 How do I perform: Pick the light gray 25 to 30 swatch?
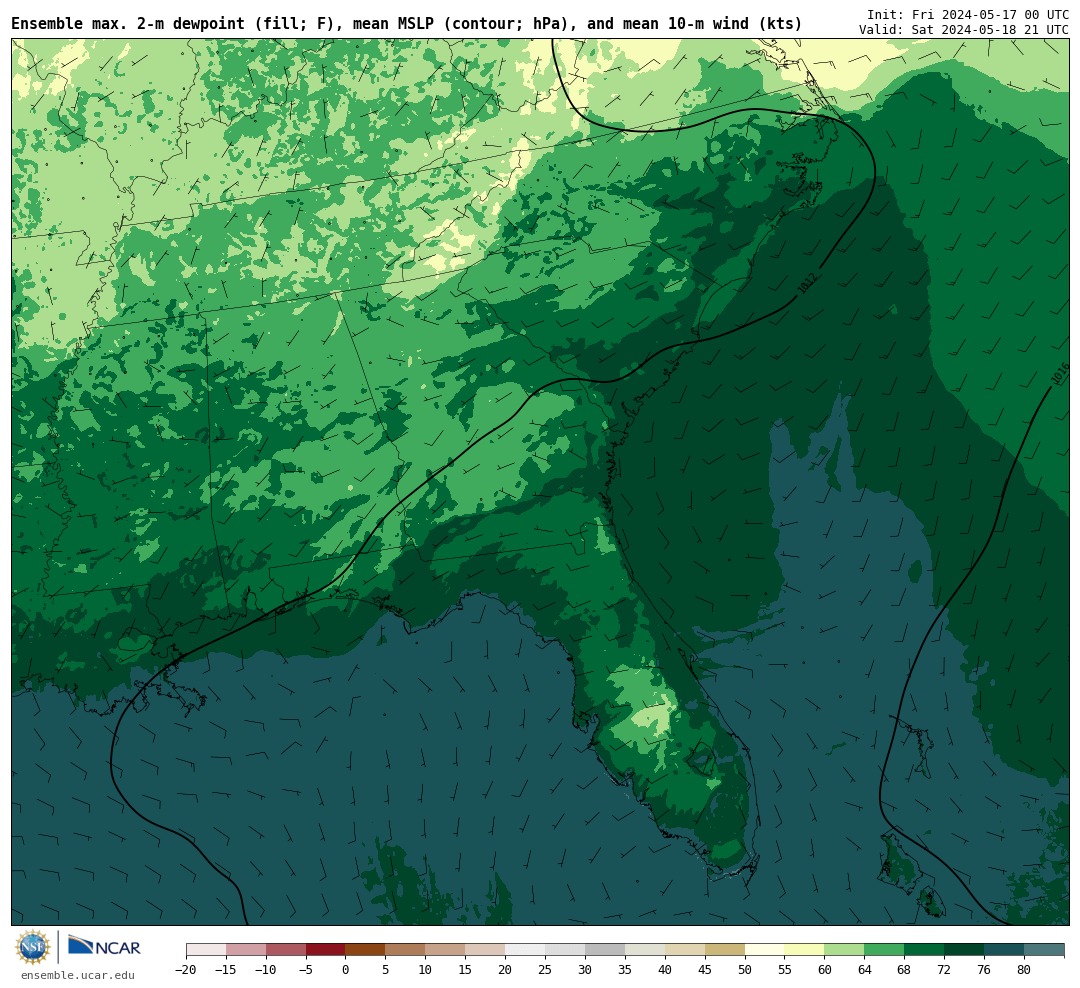565,950
